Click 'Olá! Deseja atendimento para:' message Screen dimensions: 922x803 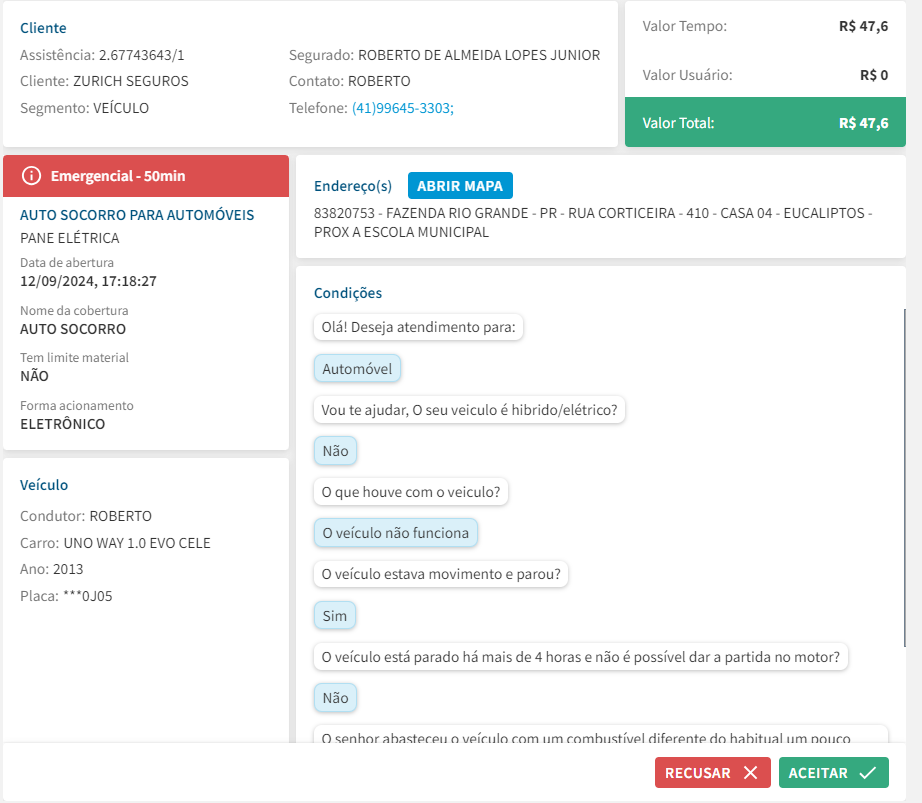point(418,327)
